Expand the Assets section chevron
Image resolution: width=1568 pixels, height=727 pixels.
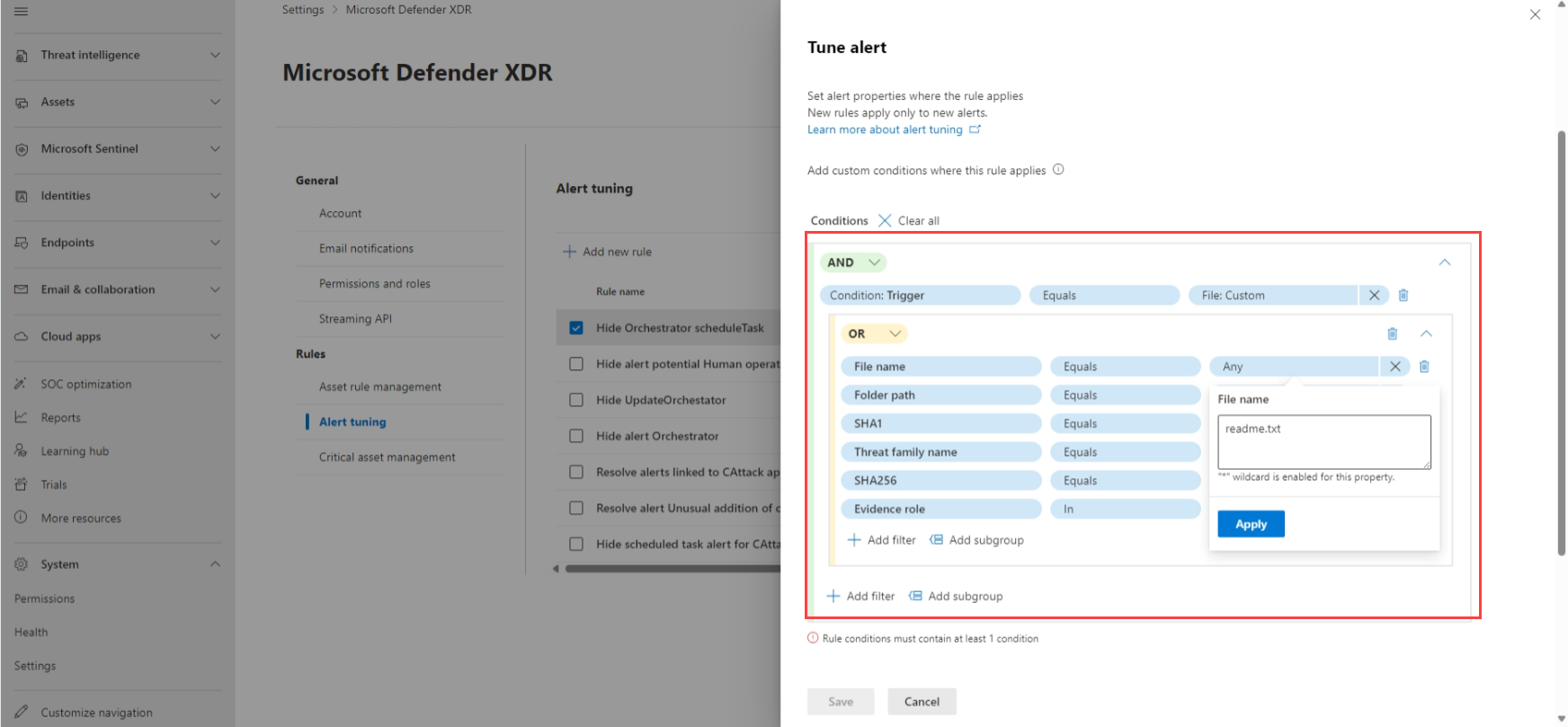[x=215, y=102]
